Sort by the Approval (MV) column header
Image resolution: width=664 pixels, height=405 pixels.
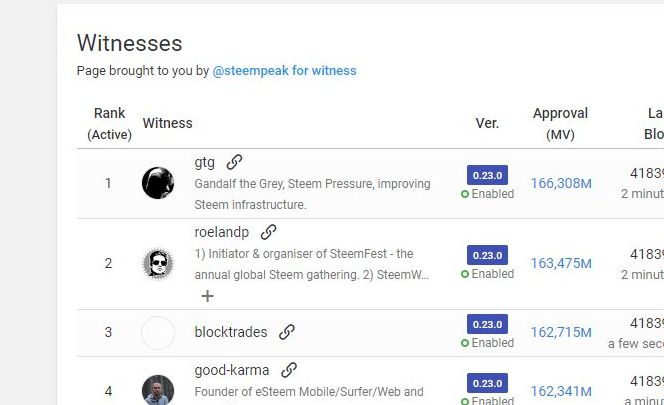560,123
